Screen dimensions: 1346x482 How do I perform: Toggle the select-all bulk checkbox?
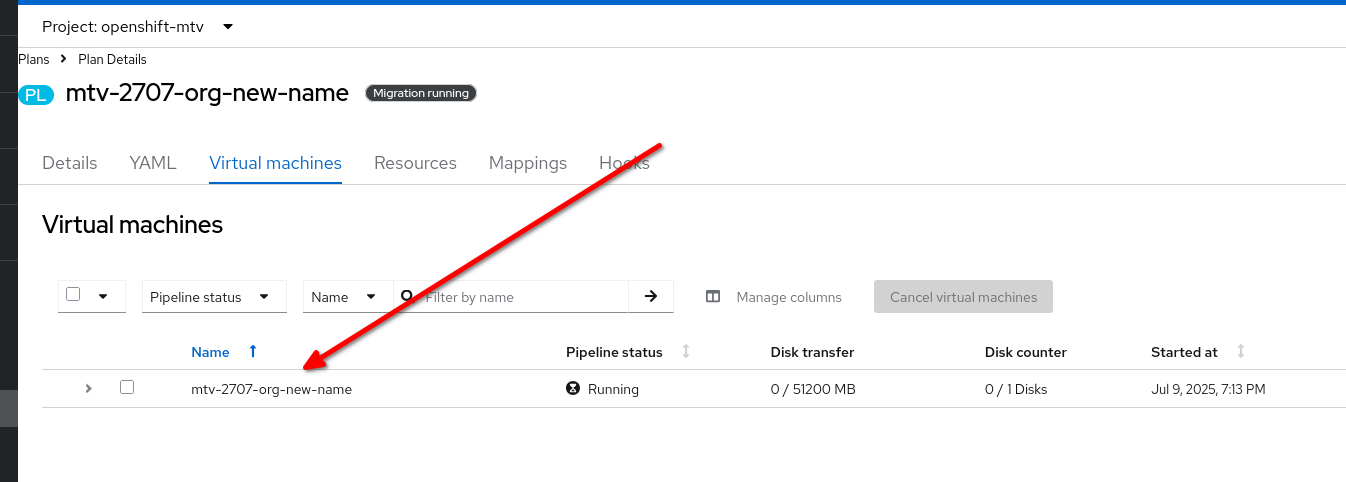tap(73, 294)
